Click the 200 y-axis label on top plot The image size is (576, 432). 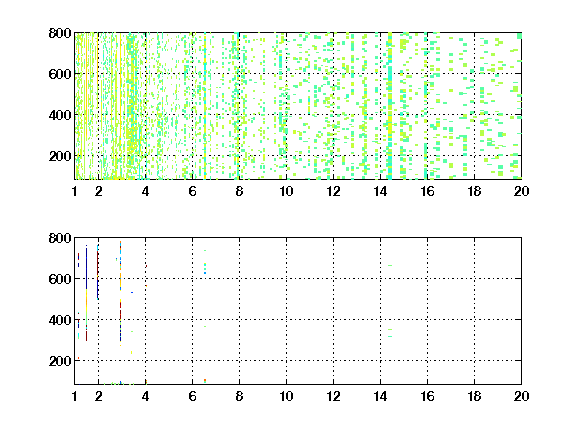coord(60,156)
